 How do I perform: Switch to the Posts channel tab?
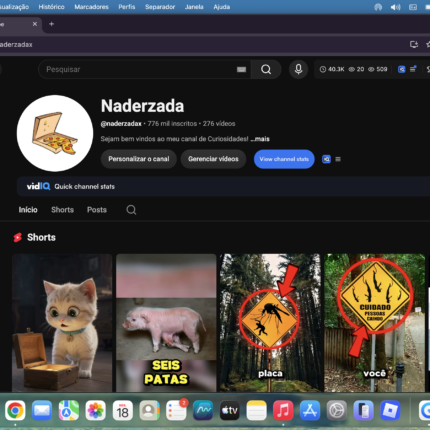pyautogui.click(x=97, y=210)
